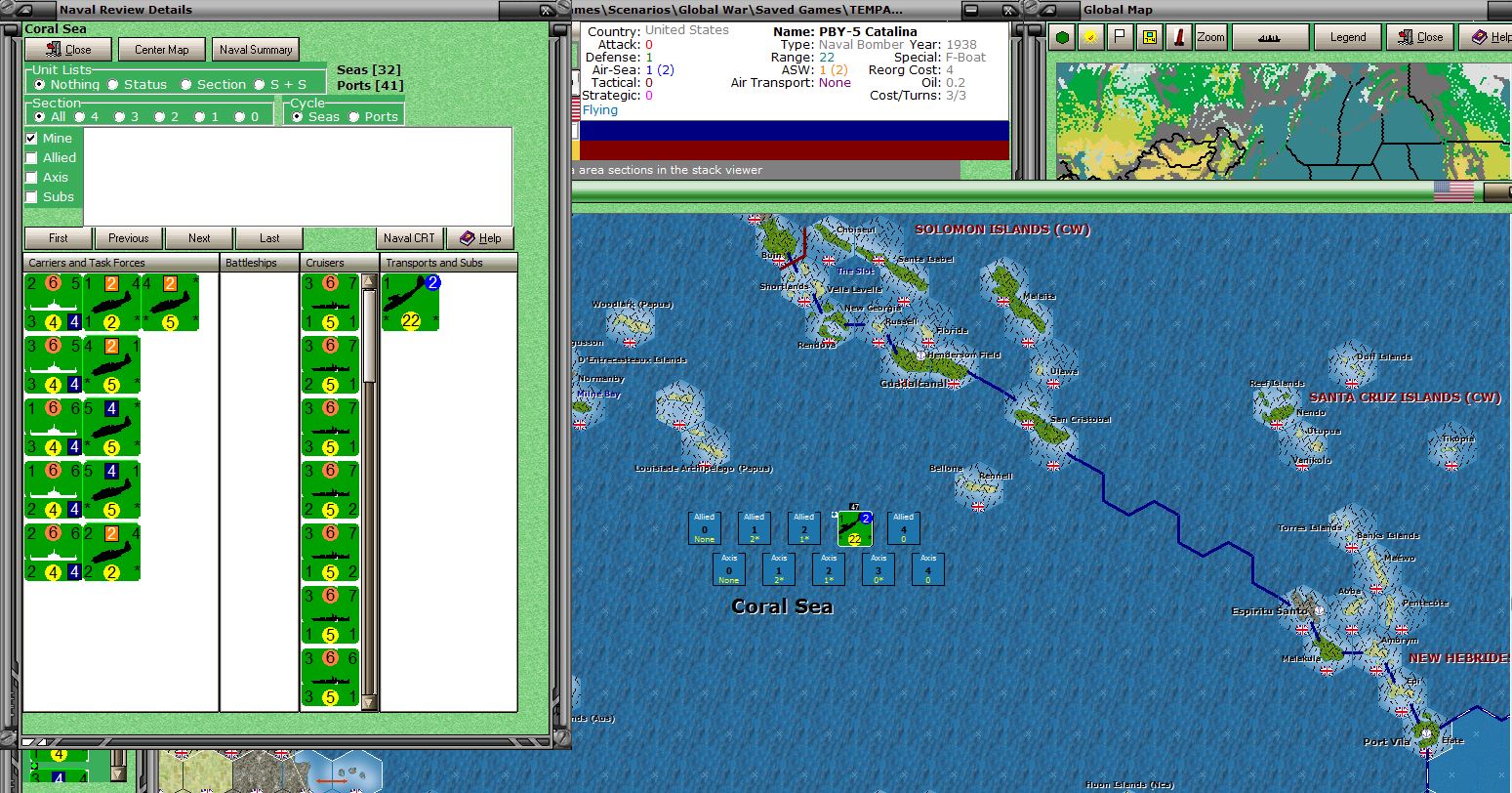
Task: Select the PBY Catalina counter in Transports and Subs
Action: click(x=411, y=302)
